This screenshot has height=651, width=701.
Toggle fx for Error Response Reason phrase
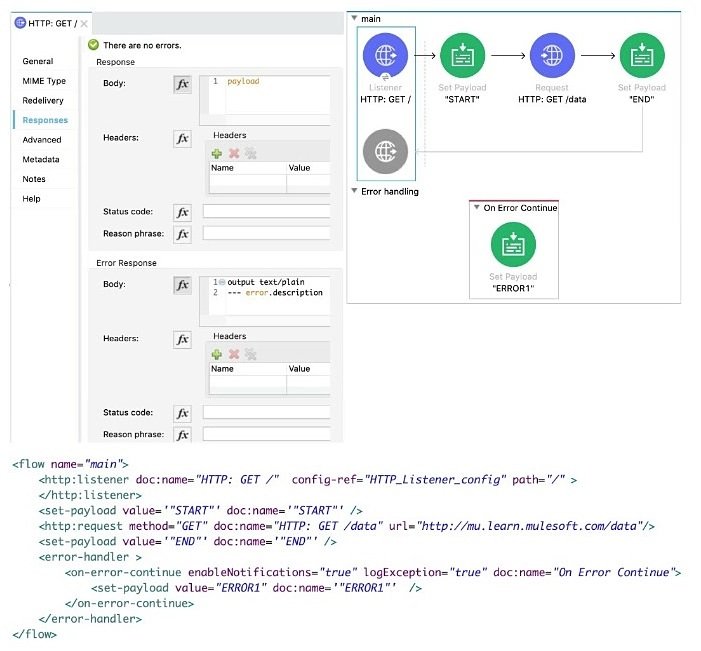(182, 435)
